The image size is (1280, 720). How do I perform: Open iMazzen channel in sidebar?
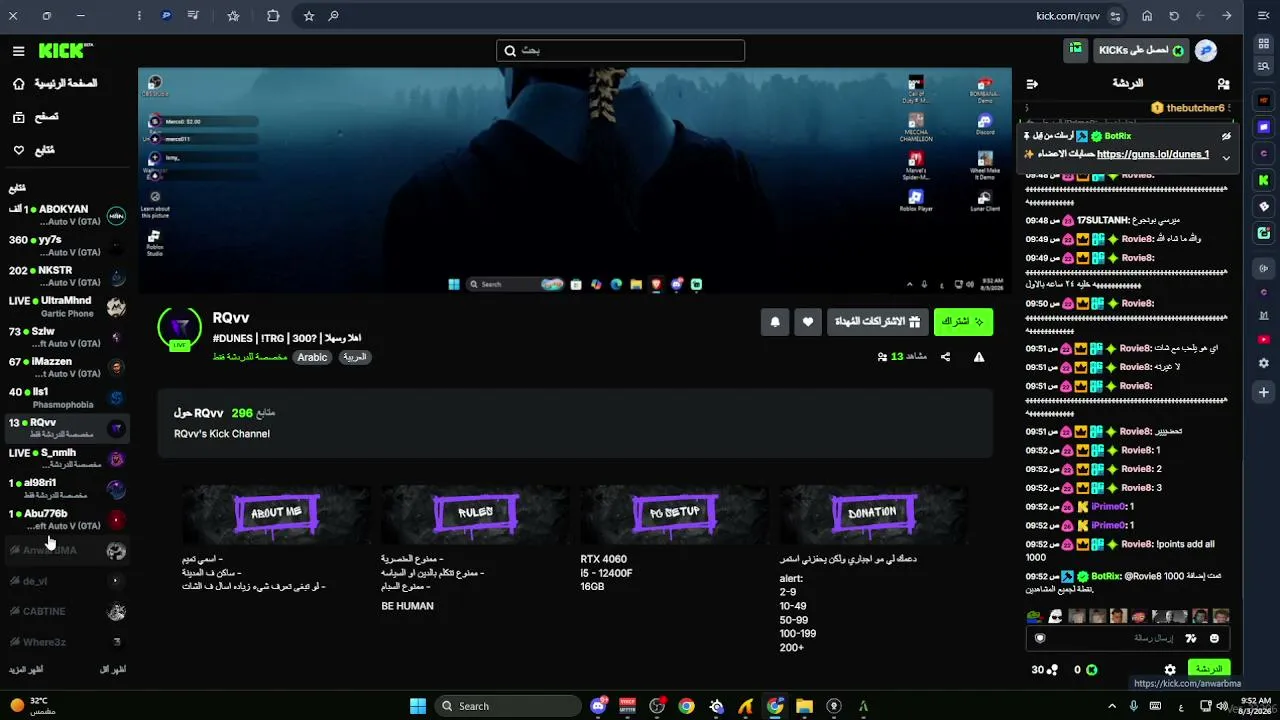[68, 368]
